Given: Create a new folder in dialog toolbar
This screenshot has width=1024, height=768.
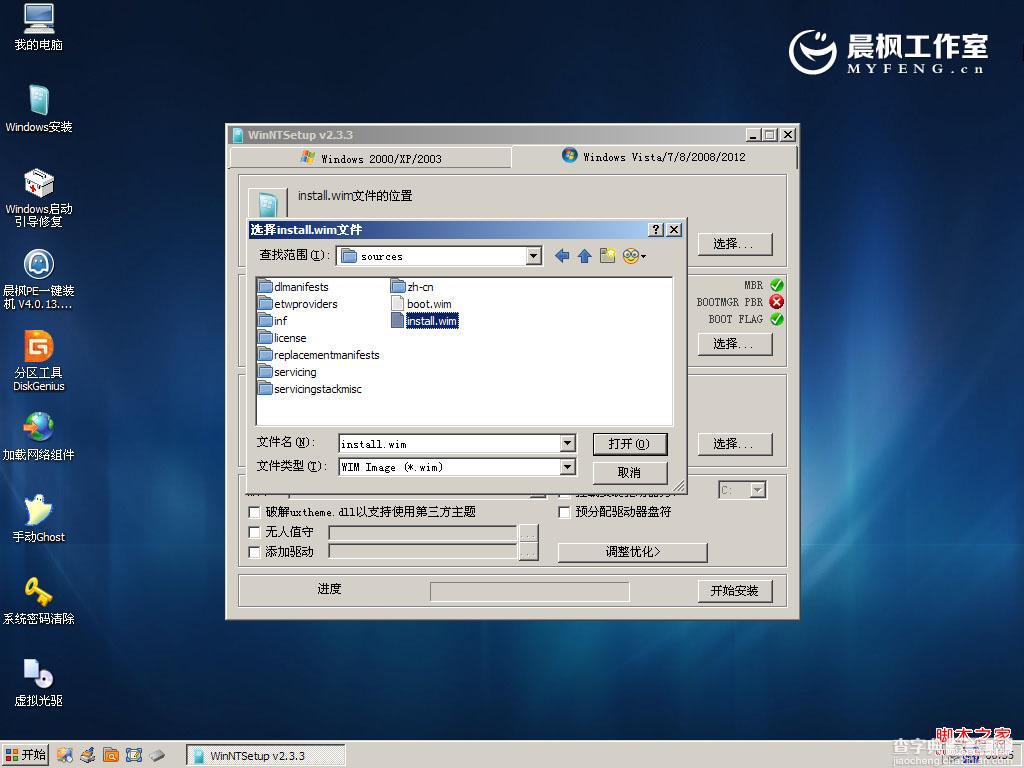Looking at the screenshot, I should tap(607, 255).
